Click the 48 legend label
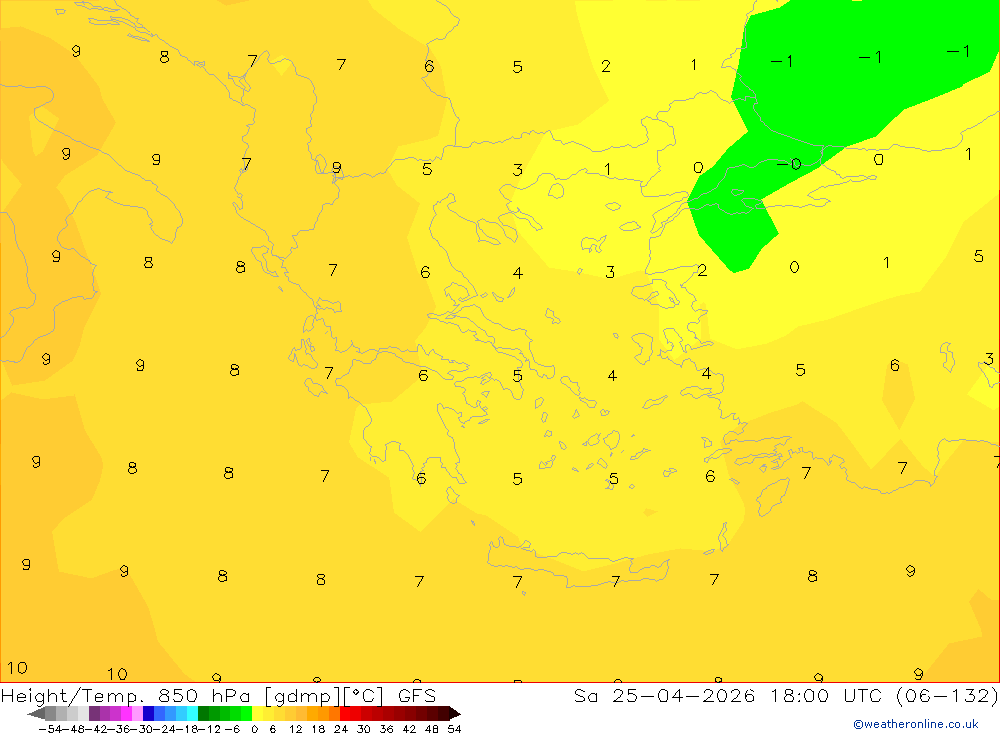This screenshot has height=733, width=1000. point(432,729)
